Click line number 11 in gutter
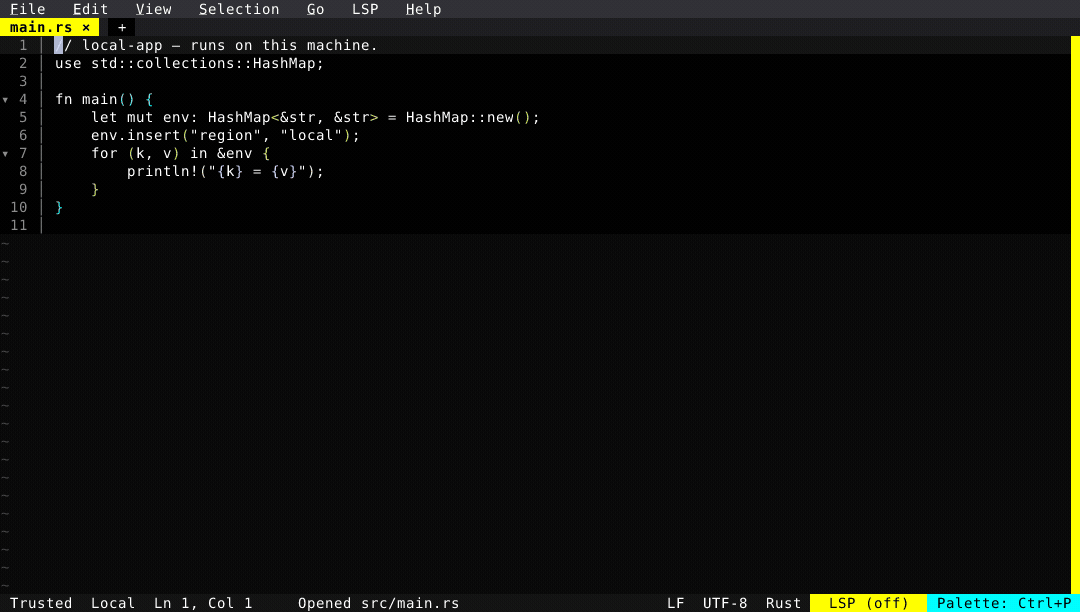The height and width of the screenshot is (612, 1080). point(19,224)
